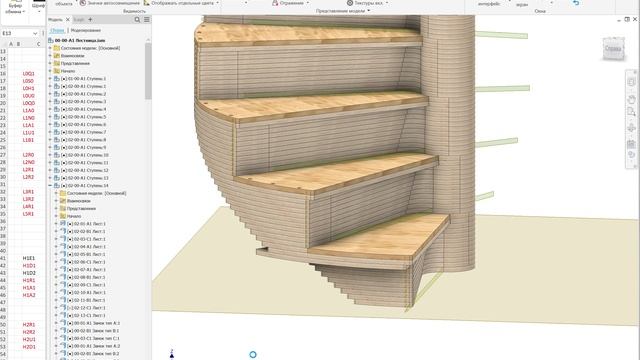
Task: Open the full navigation wheel tool
Action: tap(631, 82)
